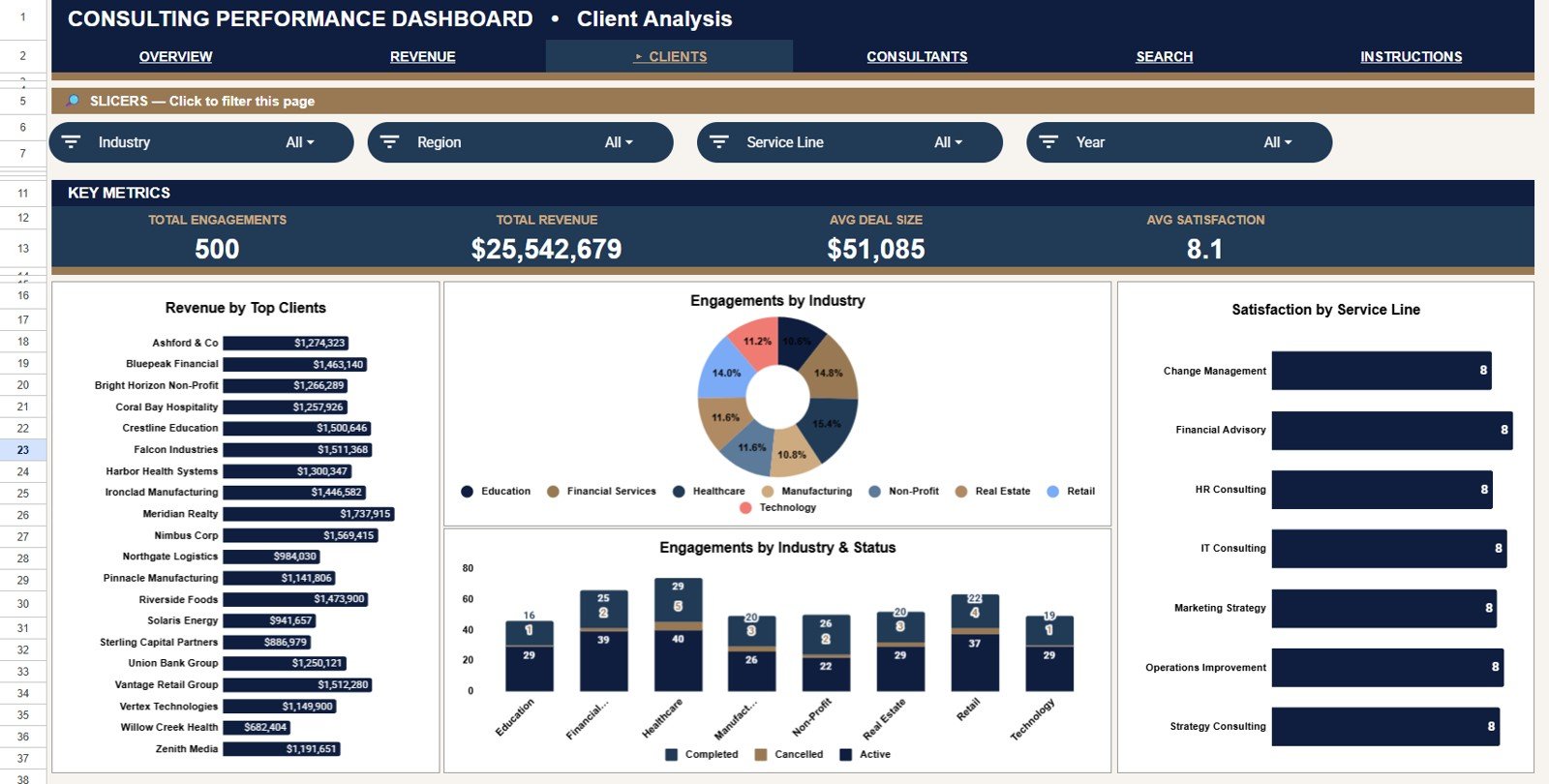Open the SEARCH tab
The width and height of the screenshot is (1549, 784).
1165,57
